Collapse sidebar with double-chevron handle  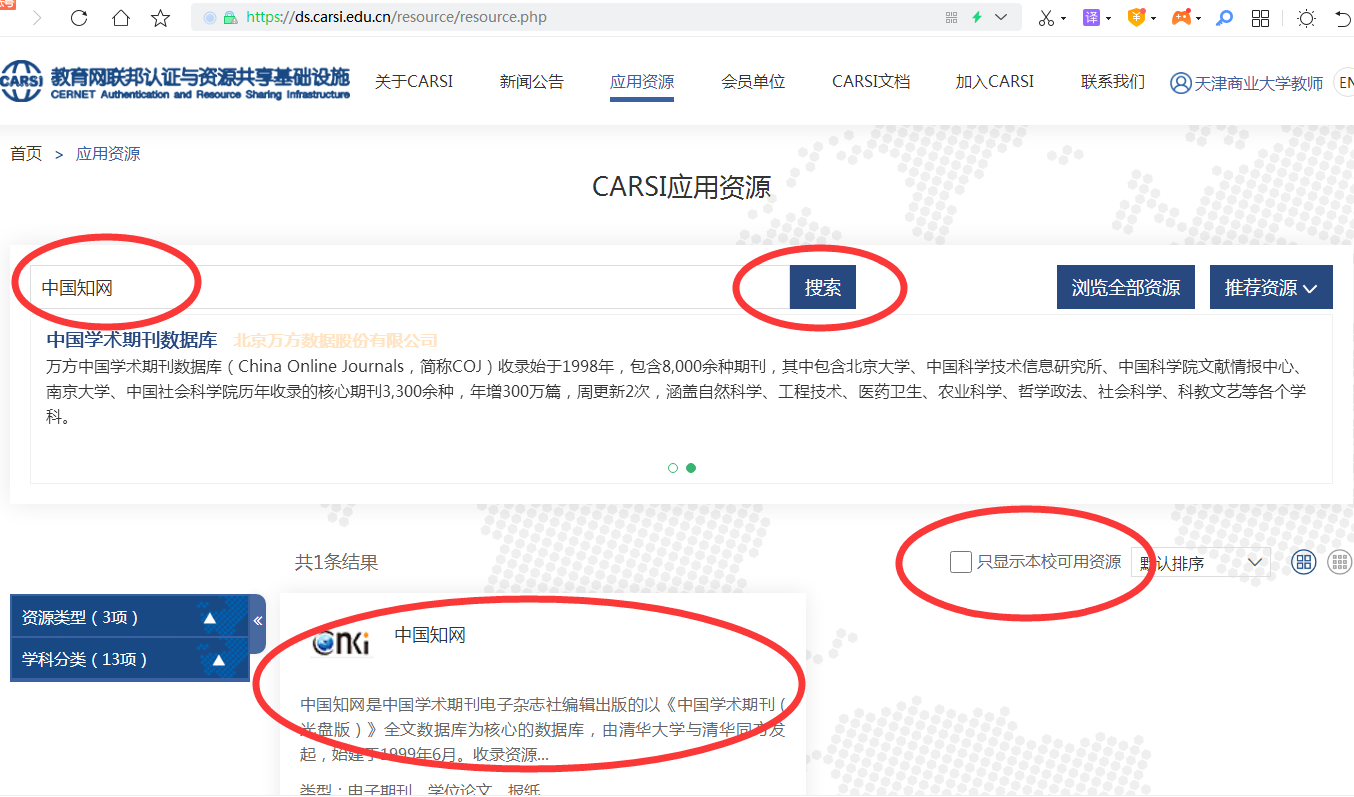pos(257,621)
